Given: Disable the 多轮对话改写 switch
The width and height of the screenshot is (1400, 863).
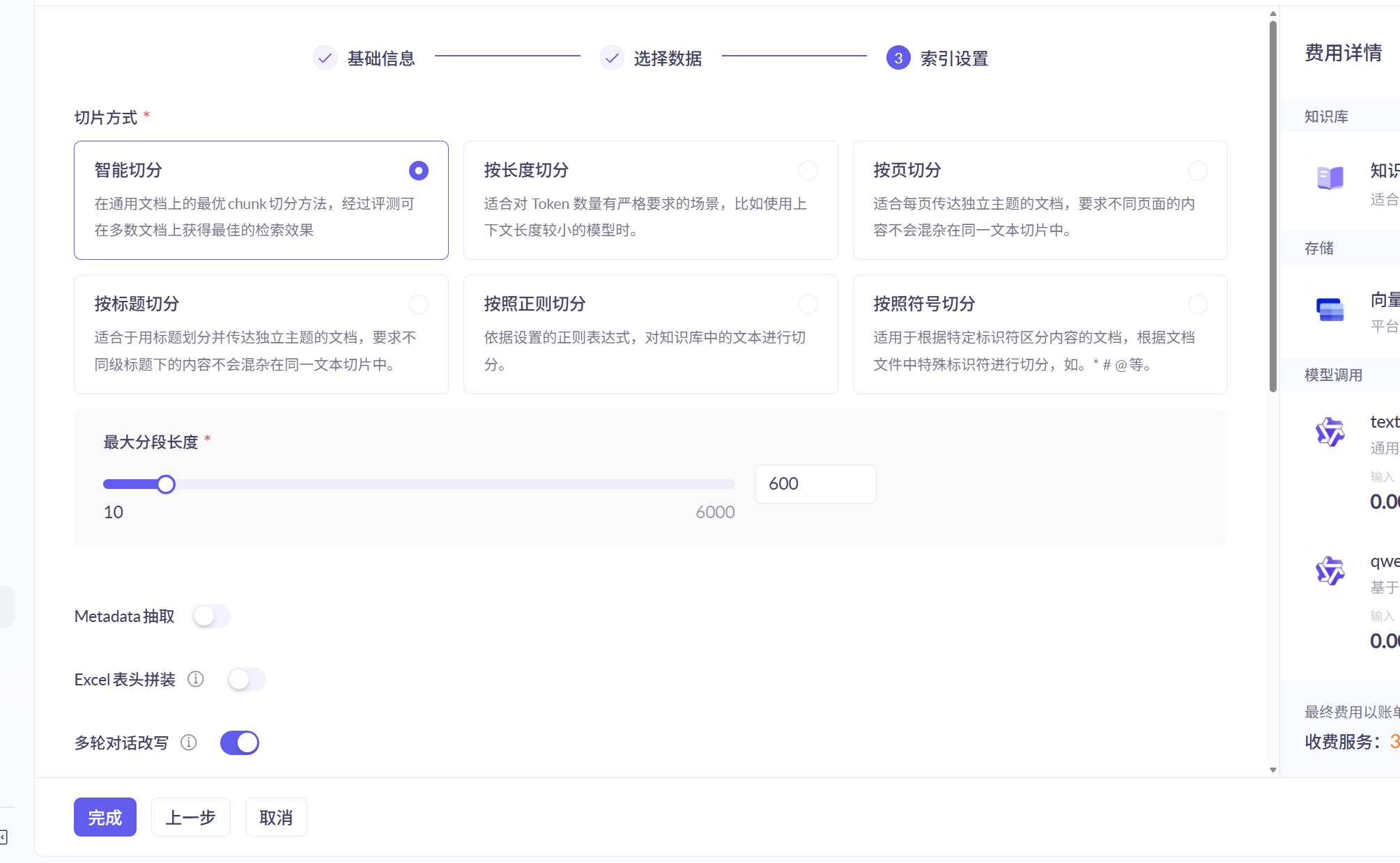Looking at the screenshot, I should click(240, 743).
